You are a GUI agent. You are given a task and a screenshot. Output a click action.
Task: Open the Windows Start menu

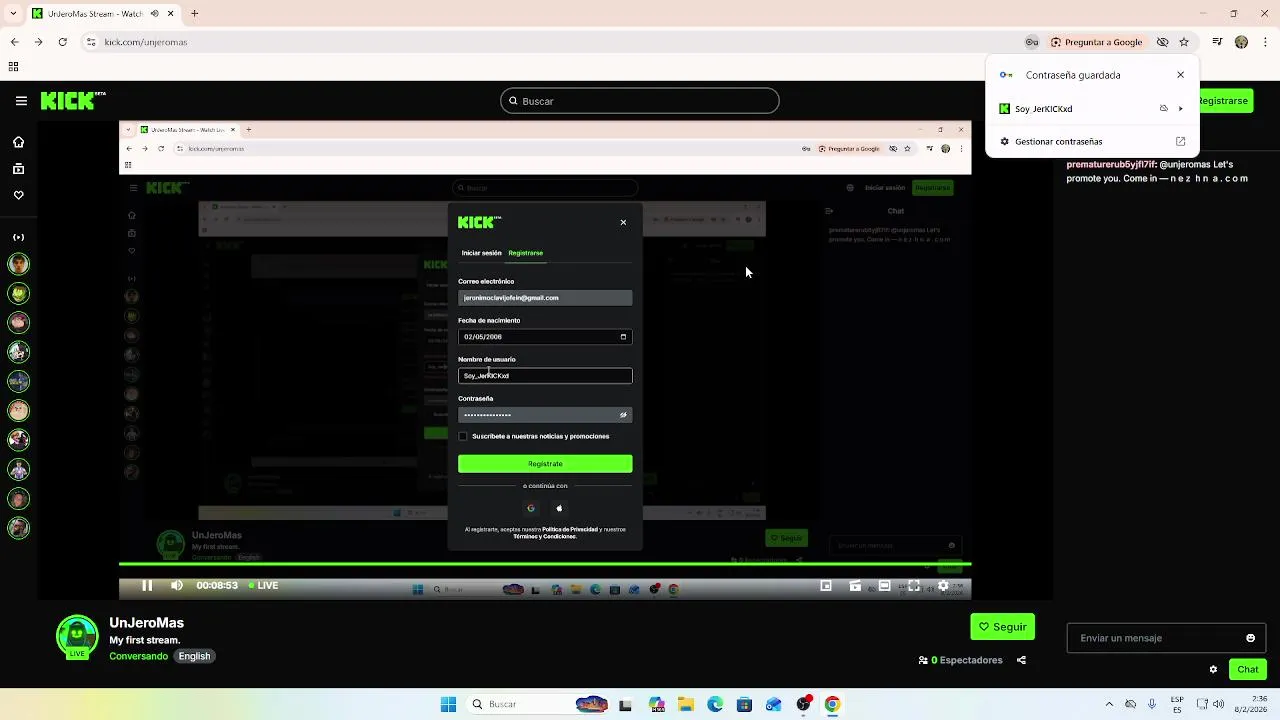coord(448,704)
